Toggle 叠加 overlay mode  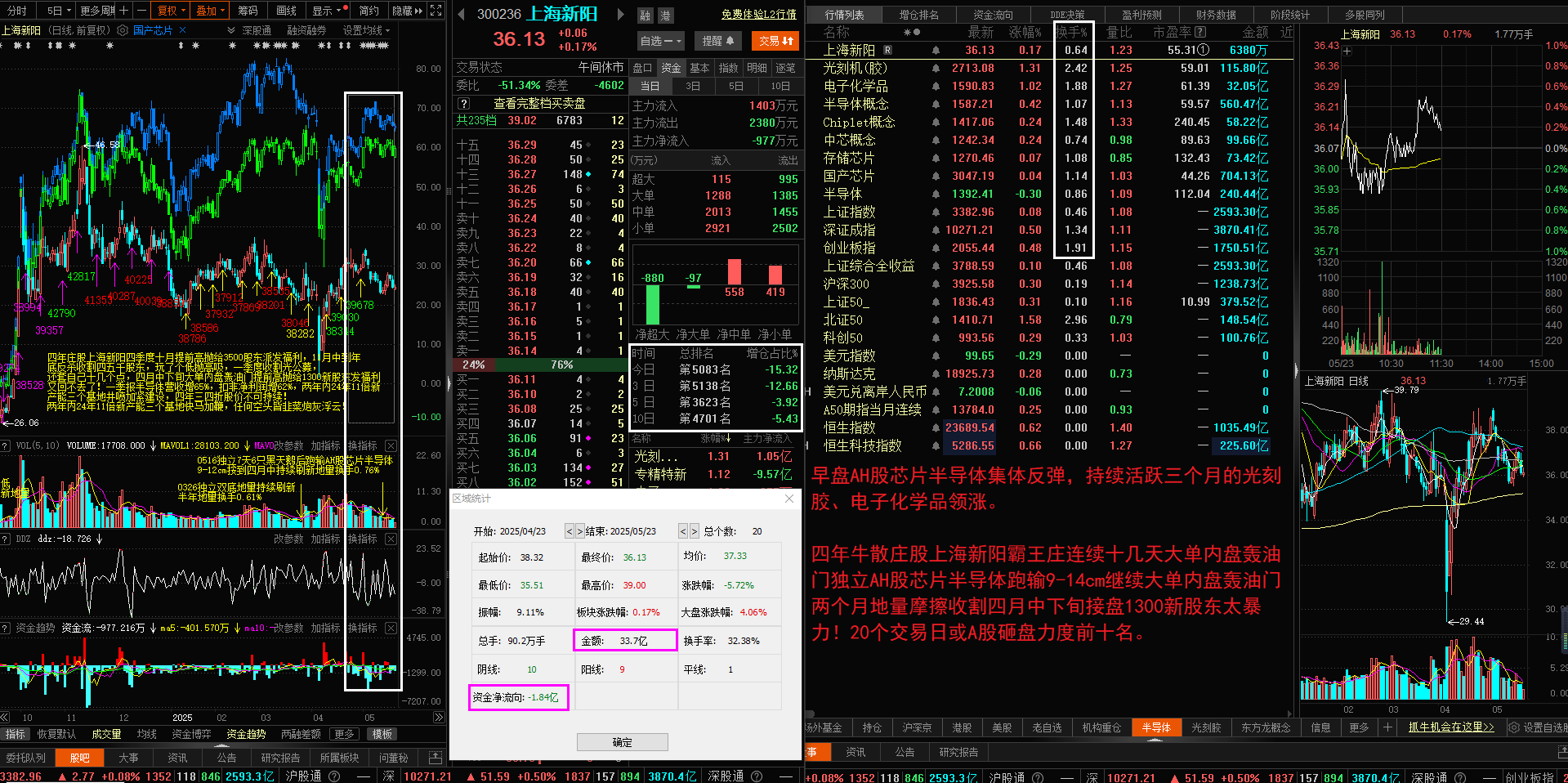pos(212,11)
